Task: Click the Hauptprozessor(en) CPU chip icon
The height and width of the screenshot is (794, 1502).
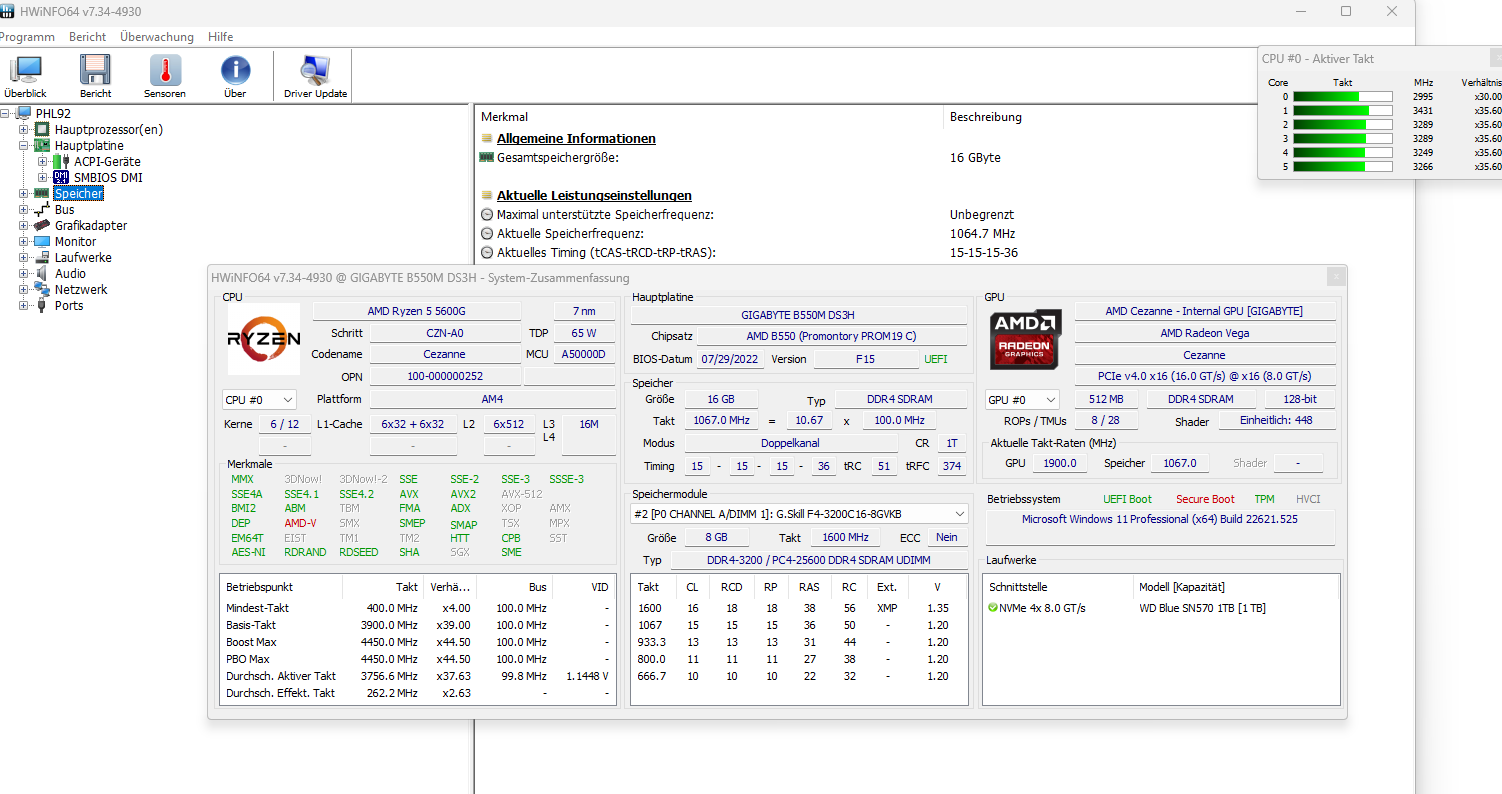Action: (43, 129)
